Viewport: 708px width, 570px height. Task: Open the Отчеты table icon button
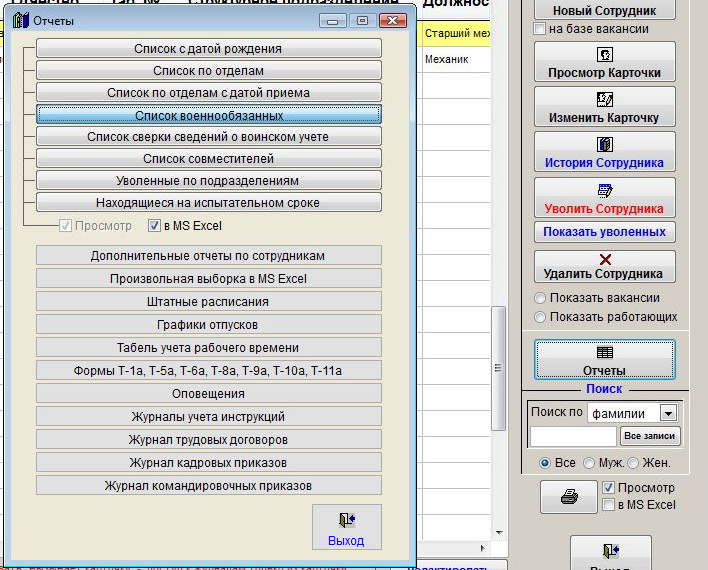pyautogui.click(x=605, y=360)
